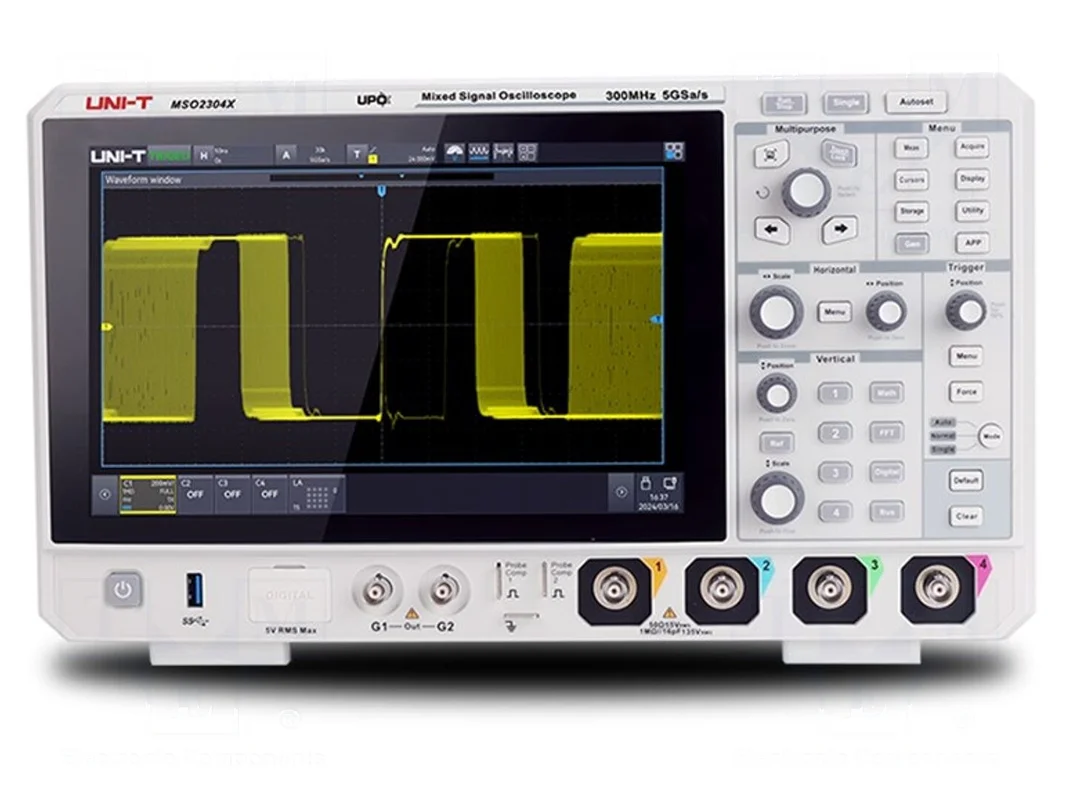Image resolution: width=1066 pixels, height=800 pixels.
Task: Click the left arrow Multipurpose key
Action: click(772, 230)
